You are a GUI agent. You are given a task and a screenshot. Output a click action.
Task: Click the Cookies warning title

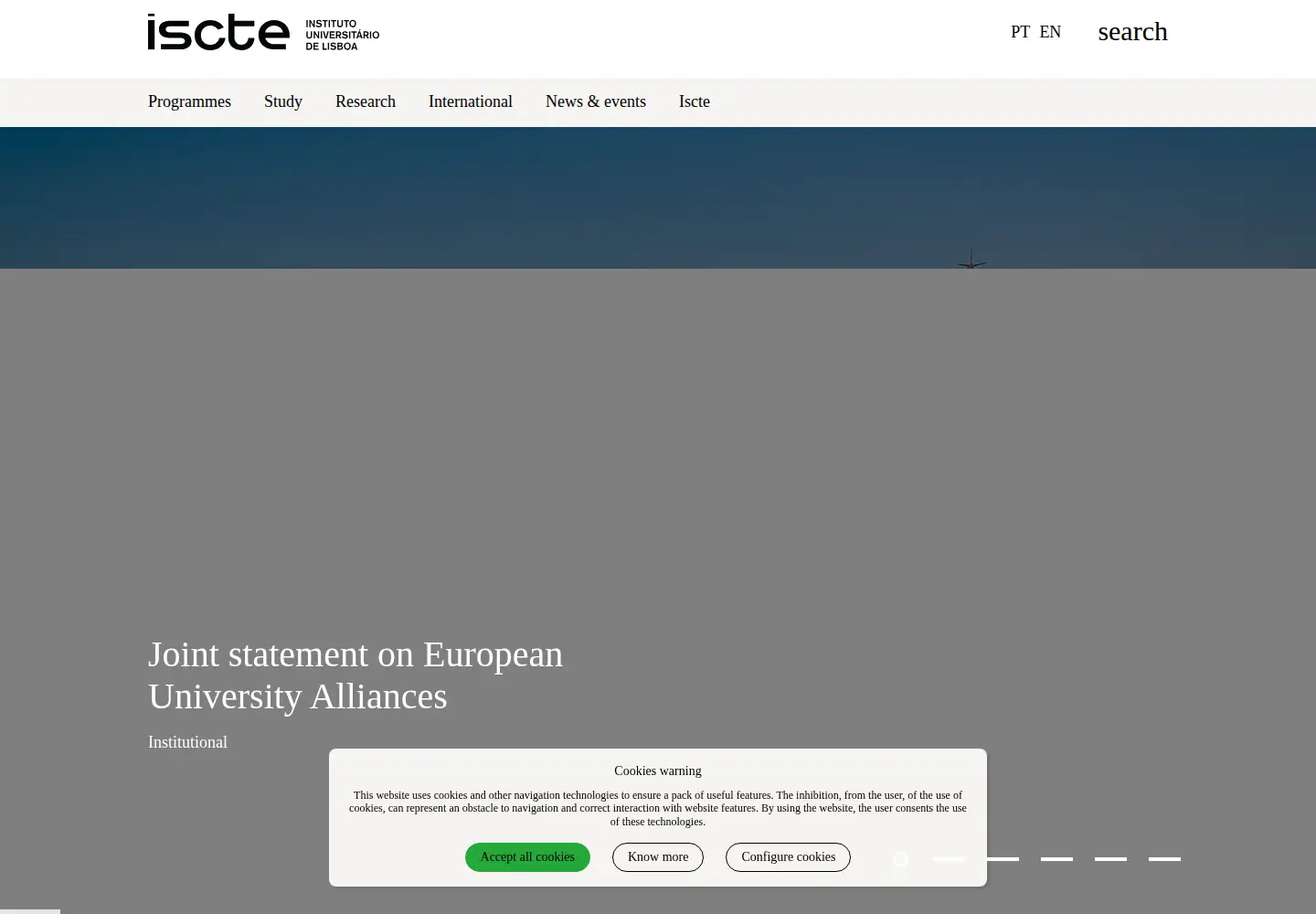tap(658, 771)
